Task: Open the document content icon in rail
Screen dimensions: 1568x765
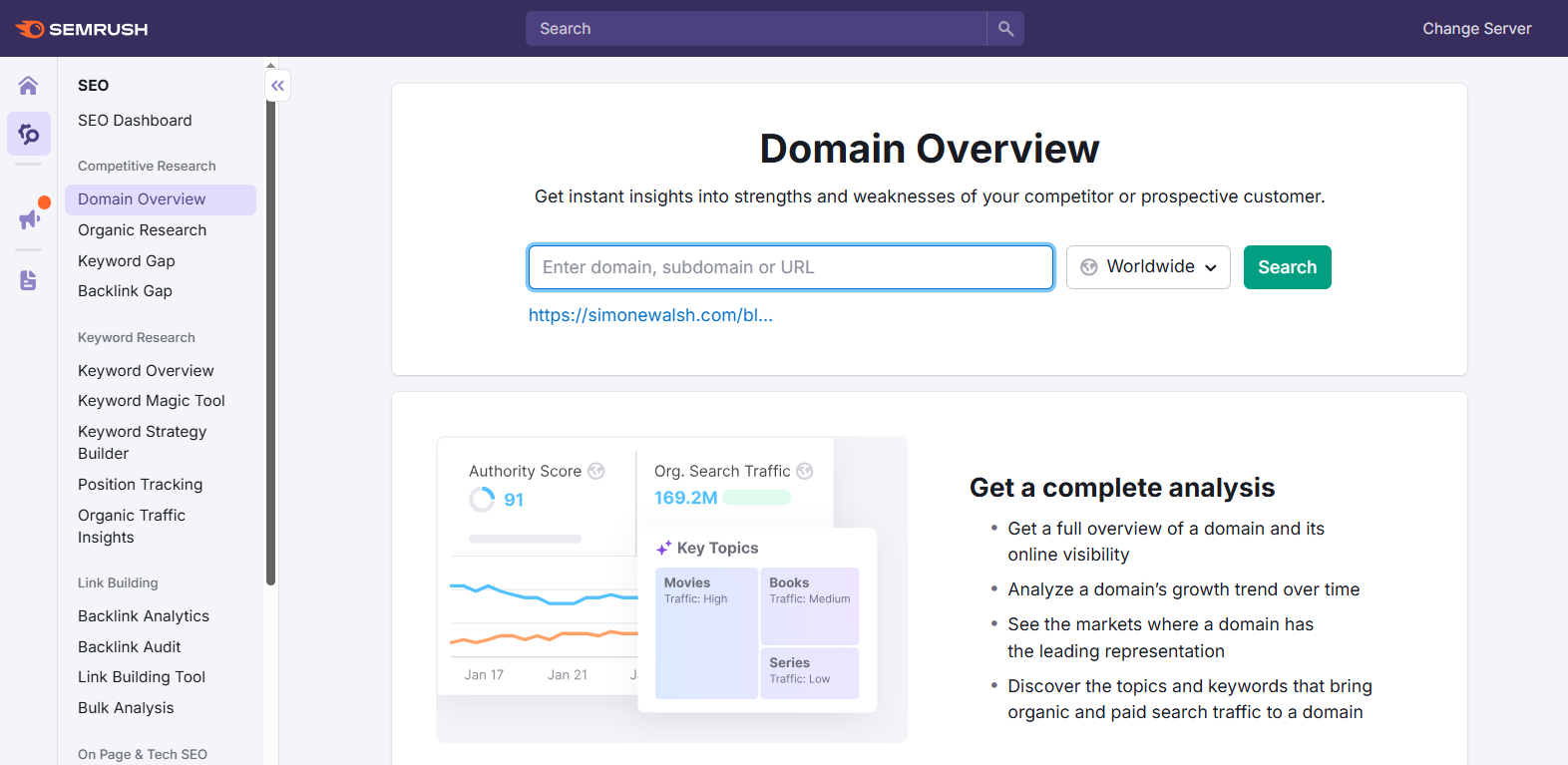Action: click(x=28, y=280)
